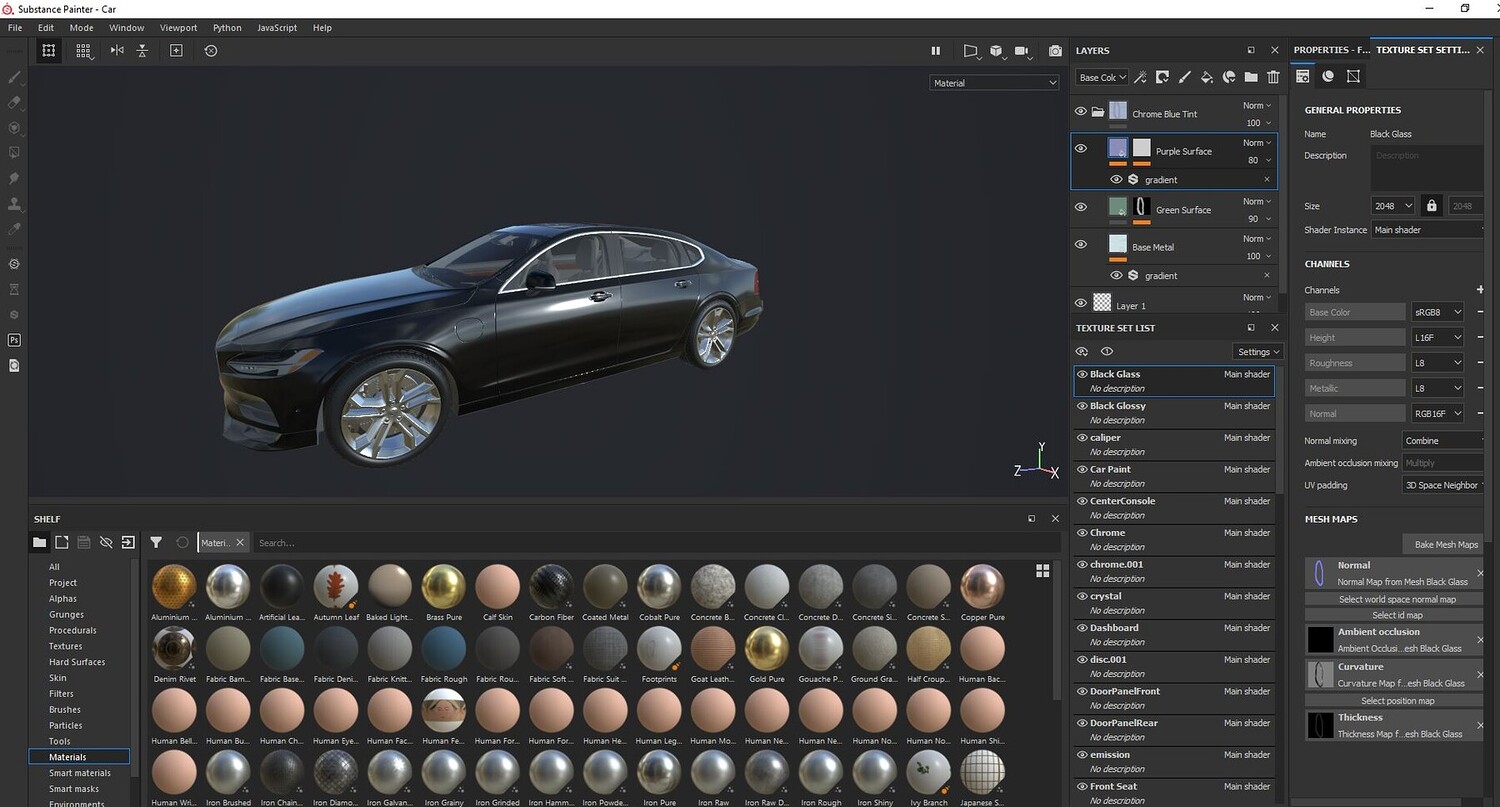Select the Eraser tool
Viewport: 1500px width, 807px height.
point(14,102)
